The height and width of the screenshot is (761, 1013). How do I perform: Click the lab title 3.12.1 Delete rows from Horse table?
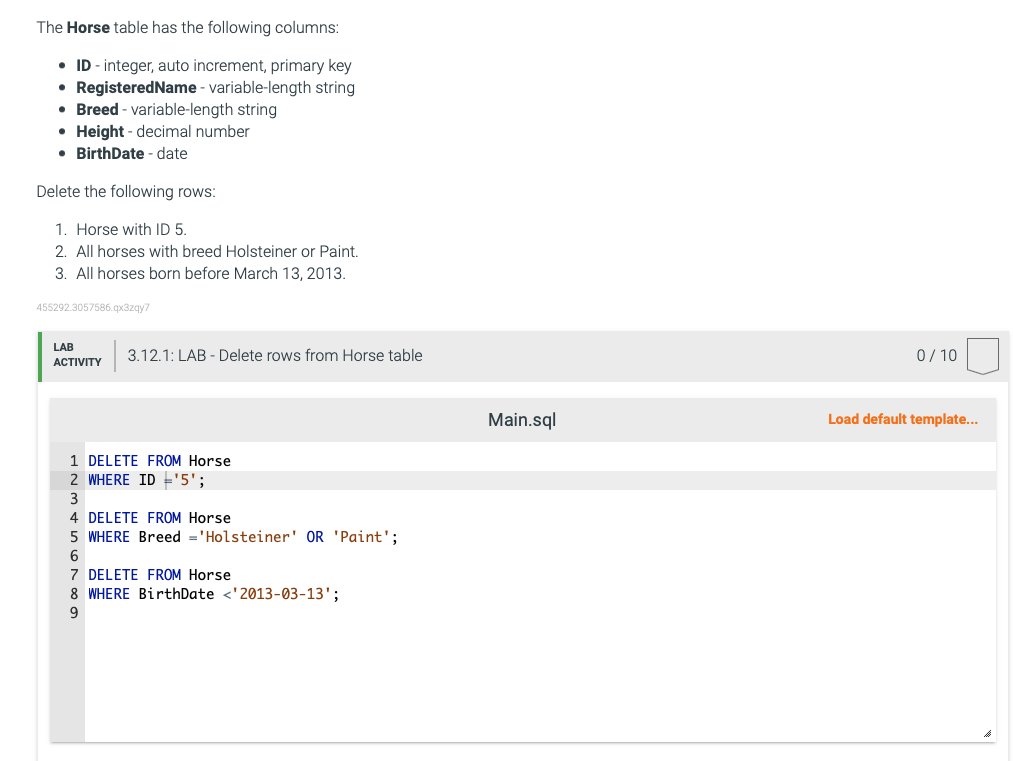pos(275,356)
